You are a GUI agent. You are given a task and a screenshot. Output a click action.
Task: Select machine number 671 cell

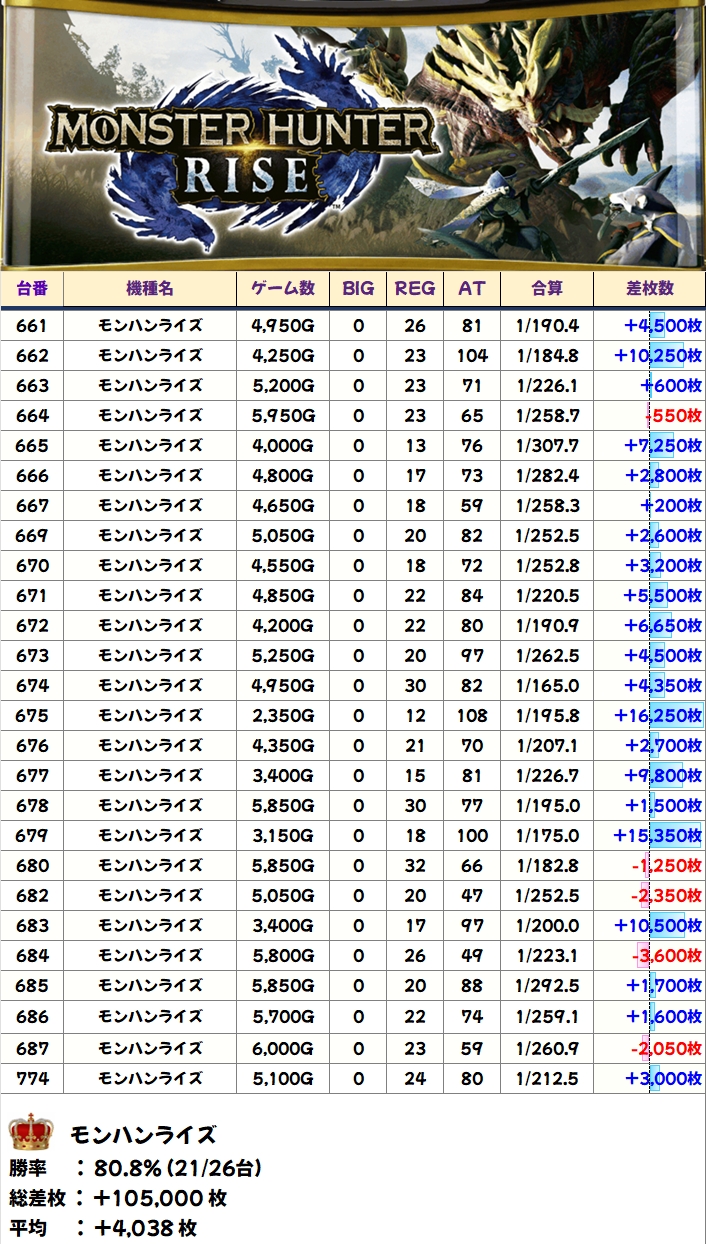(x=32, y=595)
